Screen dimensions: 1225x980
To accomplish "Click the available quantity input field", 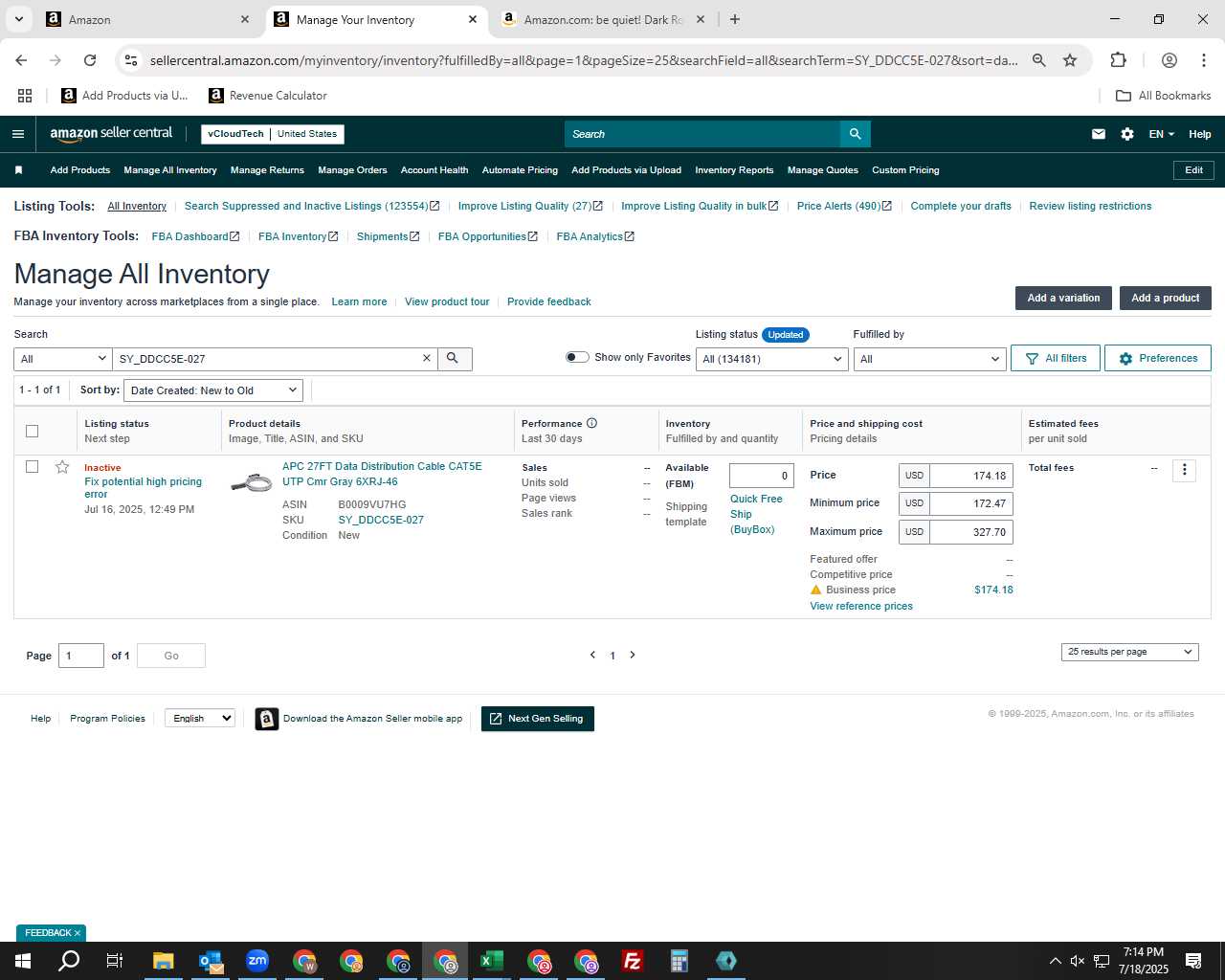I will click(x=762, y=476).
